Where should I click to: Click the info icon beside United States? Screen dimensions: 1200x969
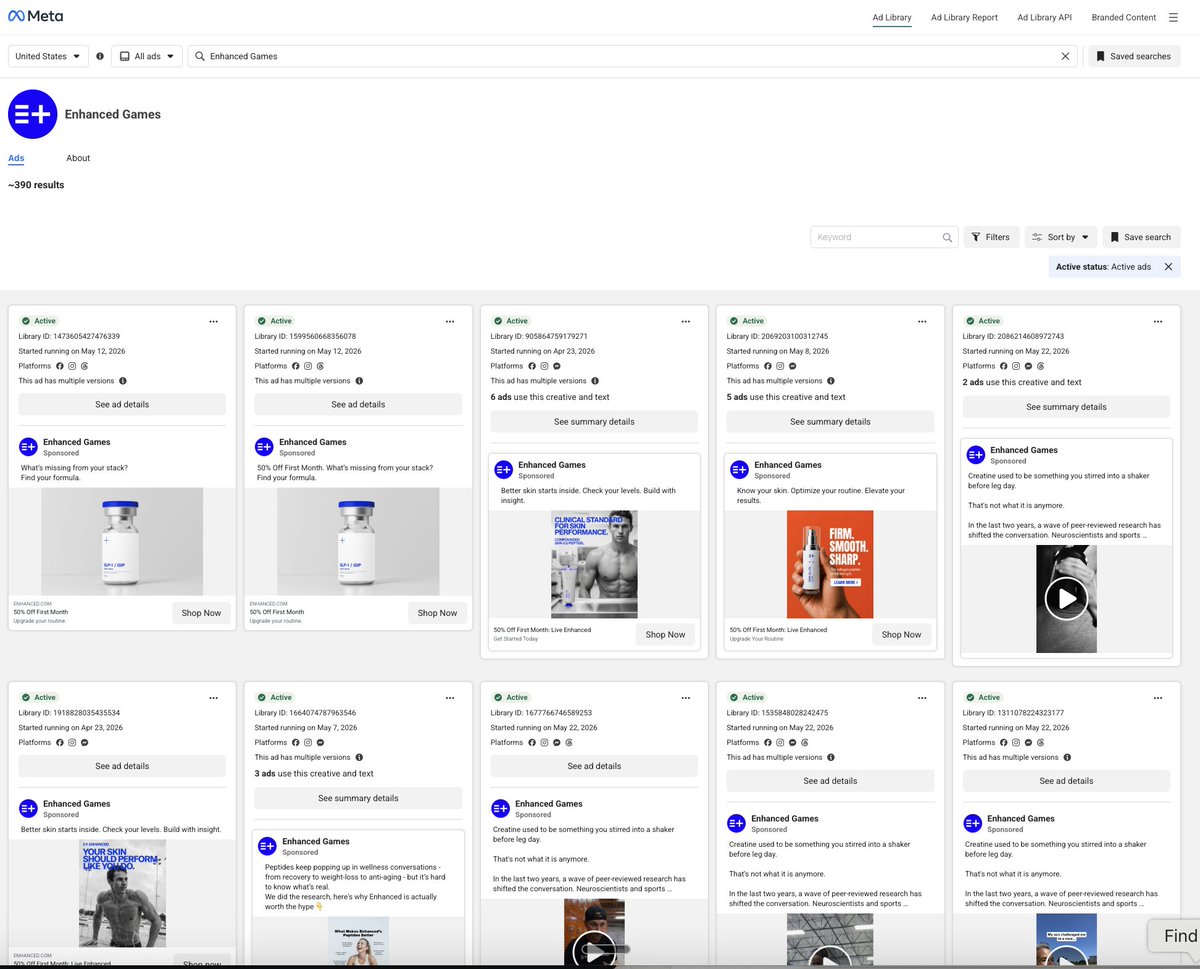point(100,56)
